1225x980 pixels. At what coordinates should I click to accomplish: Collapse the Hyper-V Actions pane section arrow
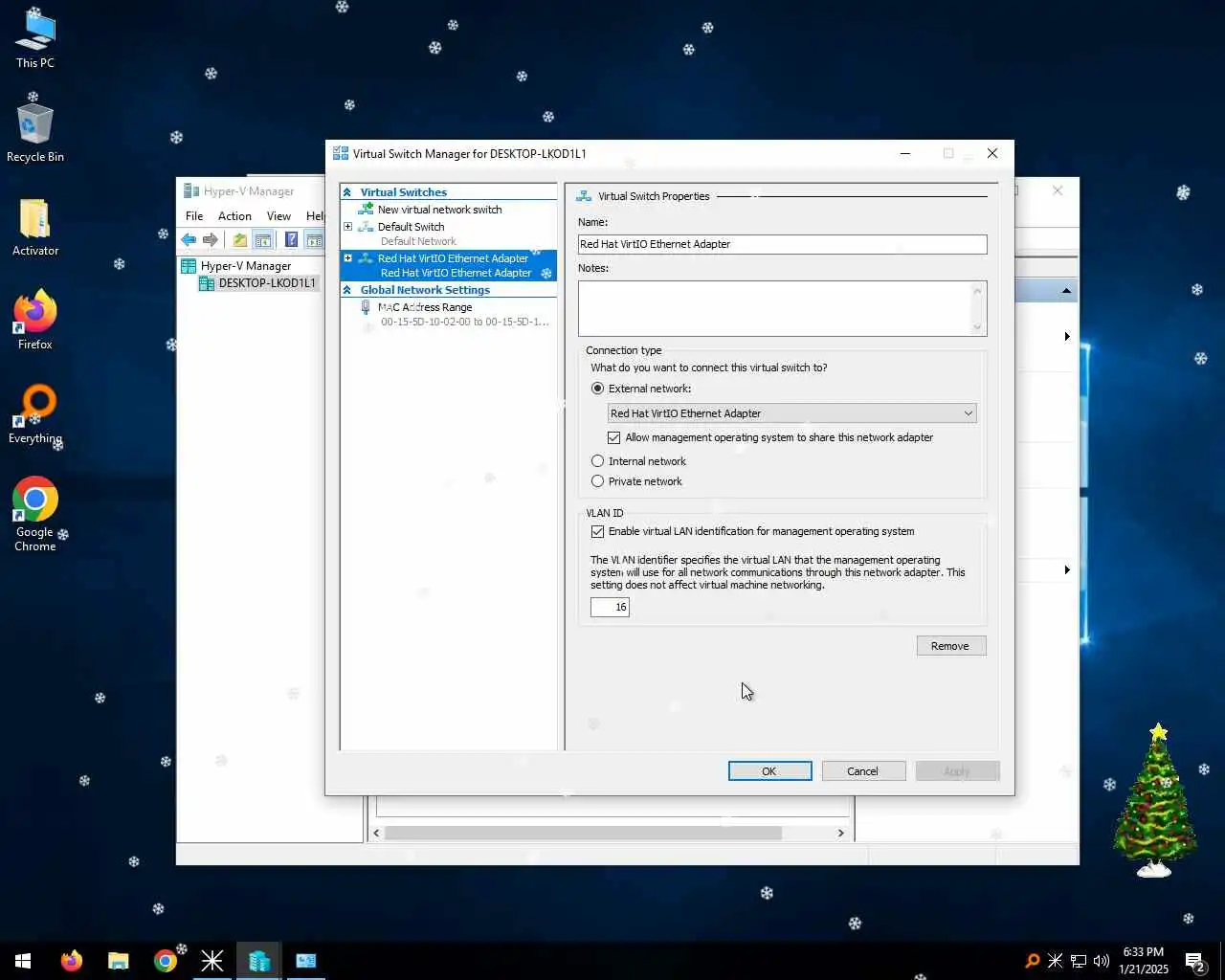[x=1066, y=291]
